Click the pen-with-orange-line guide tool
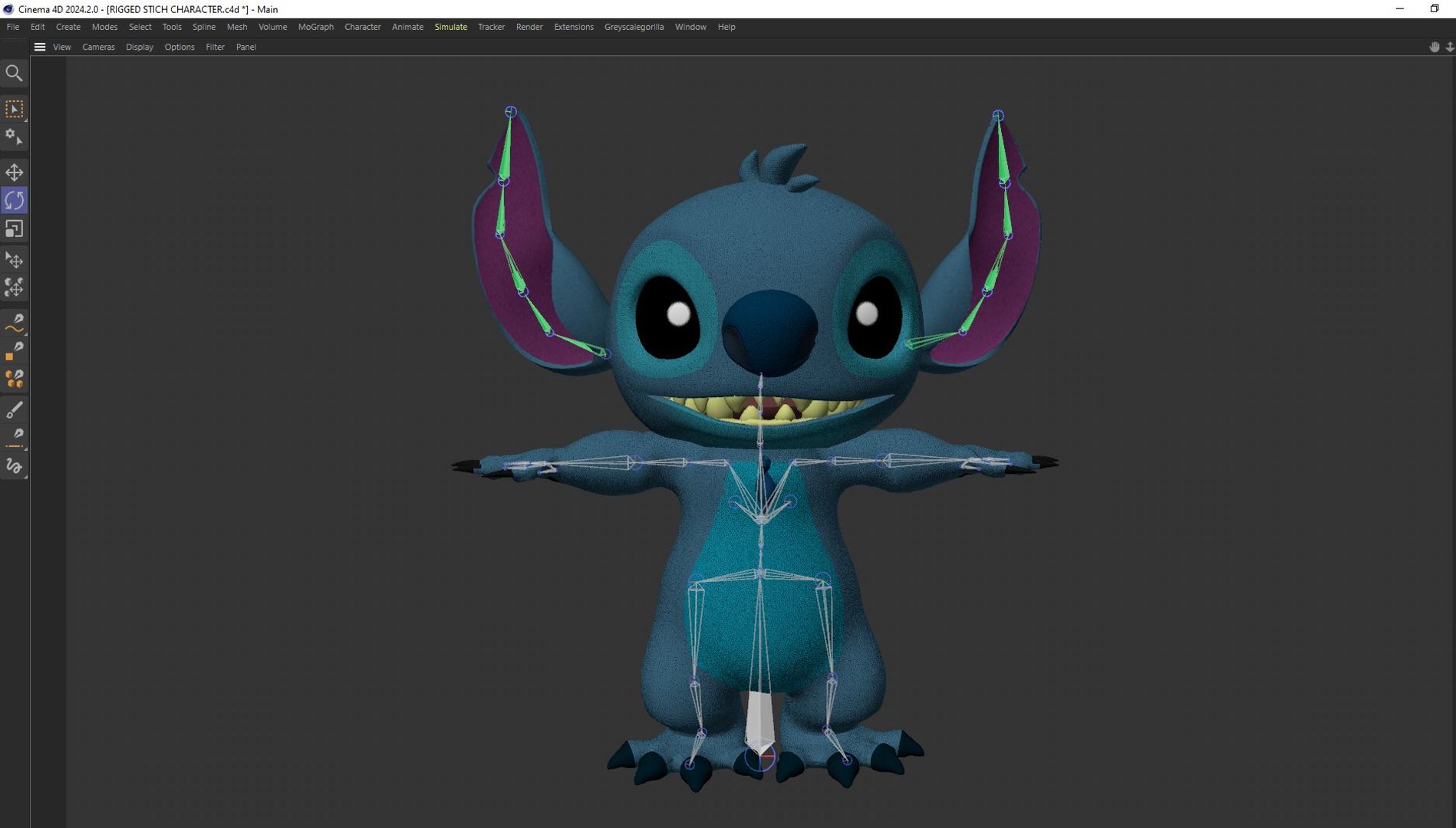 pos(14,438)
